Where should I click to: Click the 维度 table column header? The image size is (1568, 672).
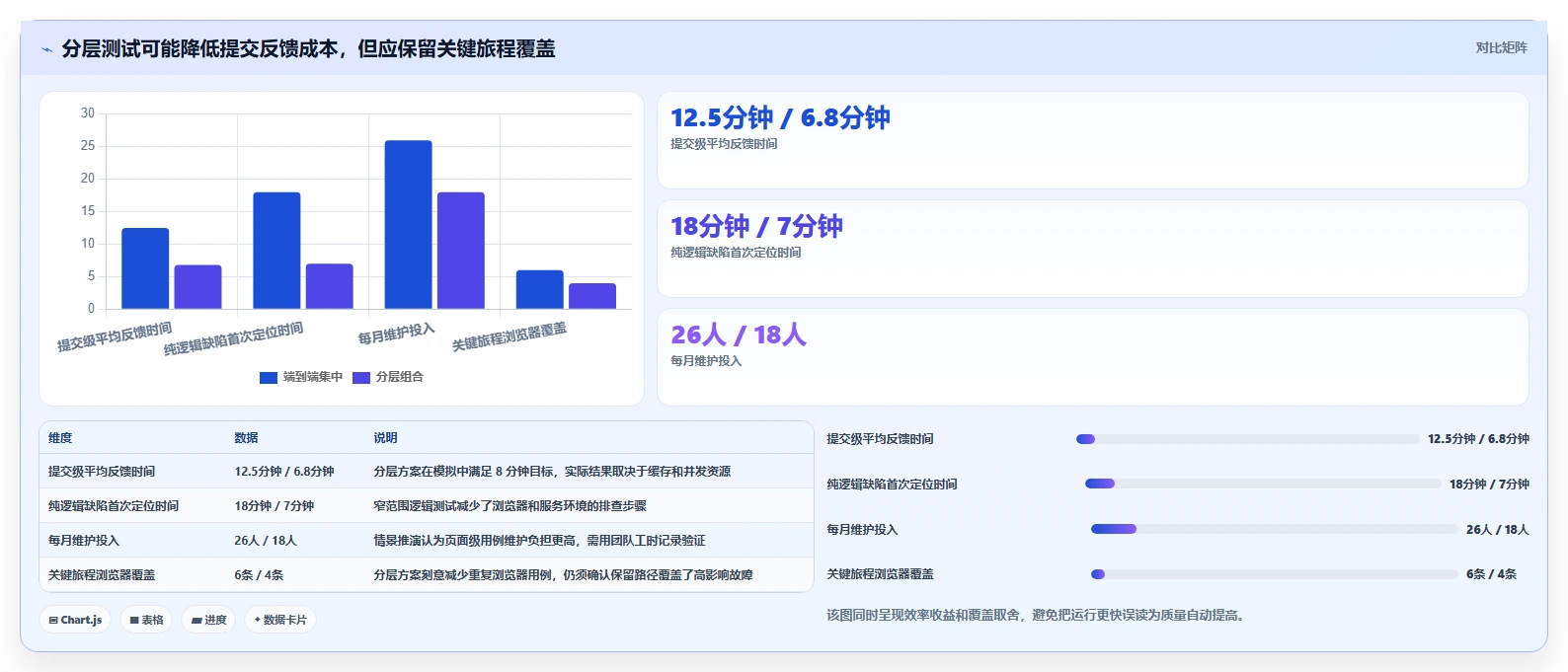[60, 438]
